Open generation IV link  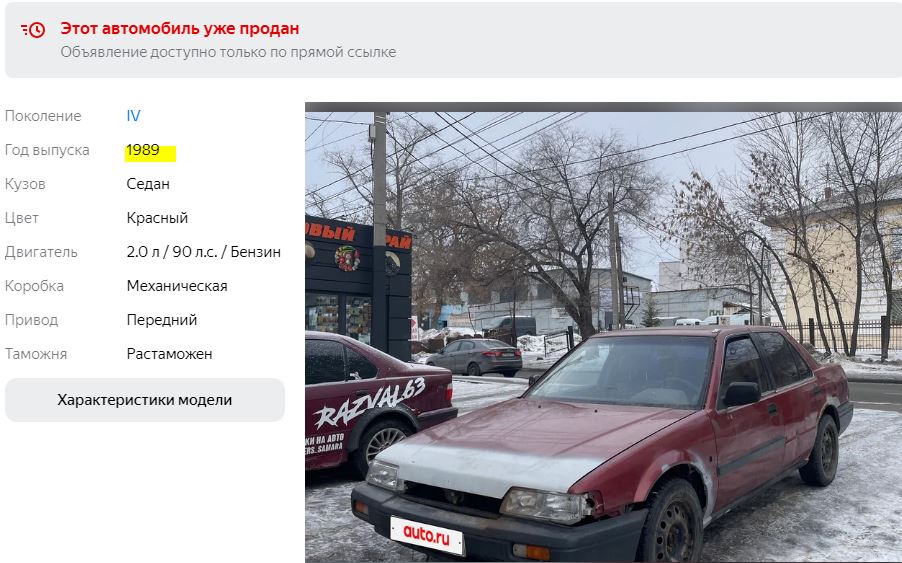click(133, 116)
